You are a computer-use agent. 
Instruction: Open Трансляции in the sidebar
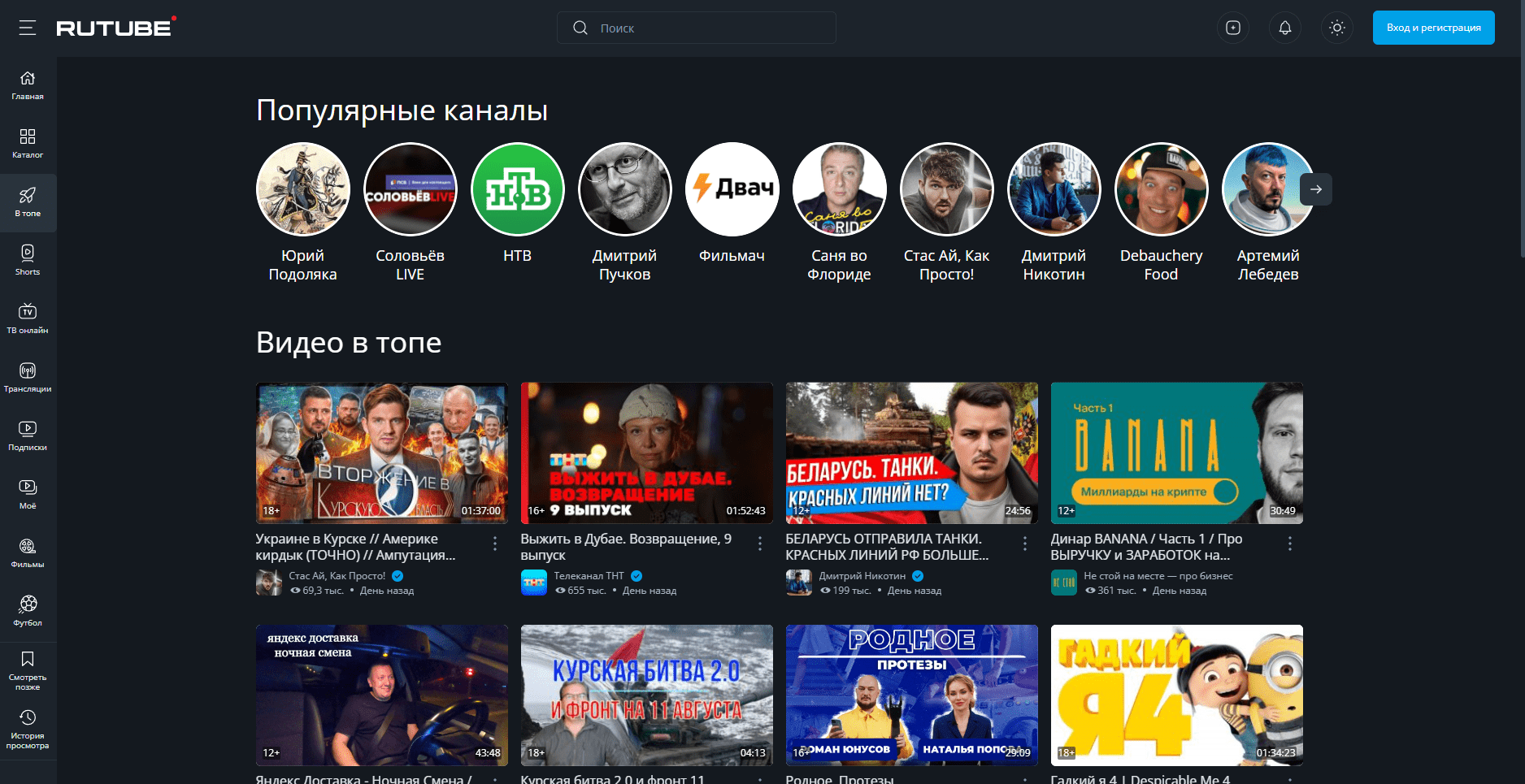[x=28, y=379]
